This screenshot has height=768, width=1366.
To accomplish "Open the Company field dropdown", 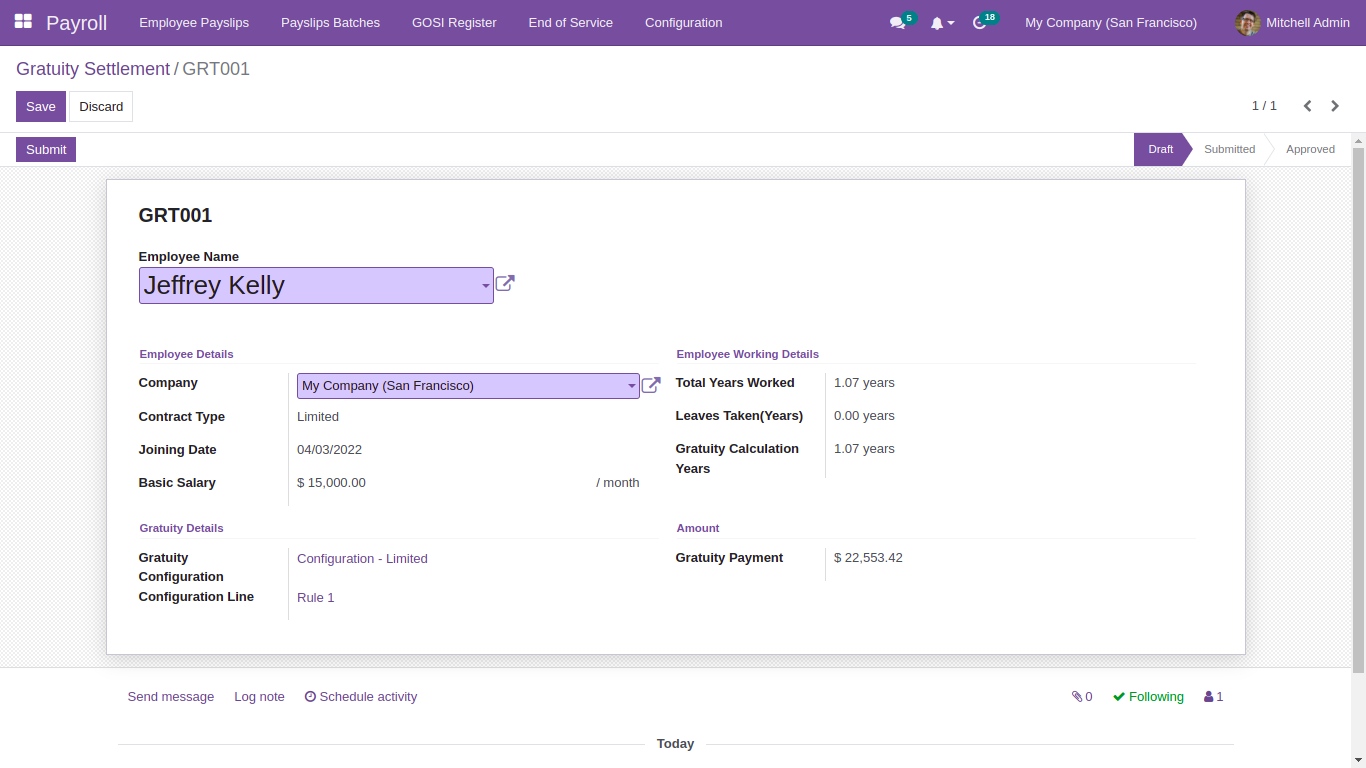I will point(631,385).
